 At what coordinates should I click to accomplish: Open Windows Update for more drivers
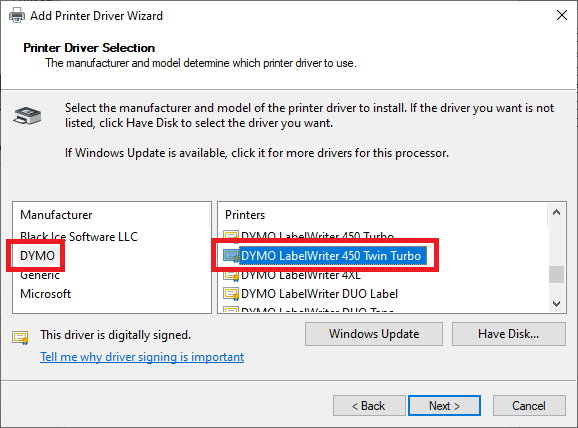374,334
